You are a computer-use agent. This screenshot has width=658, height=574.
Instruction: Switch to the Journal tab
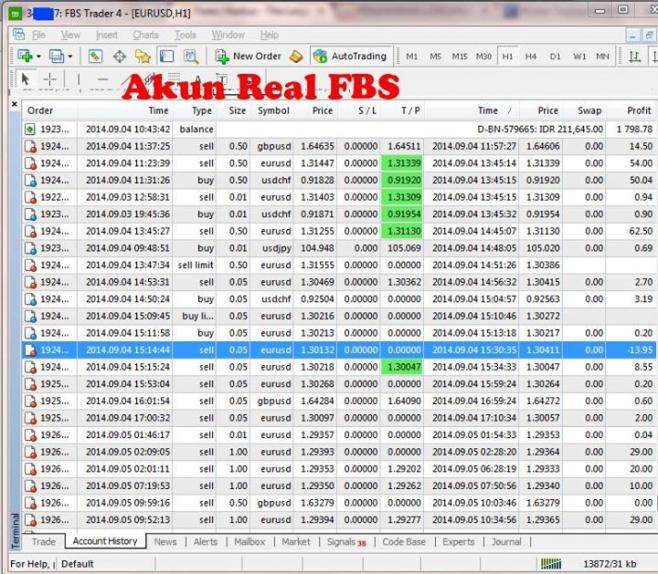506,542
